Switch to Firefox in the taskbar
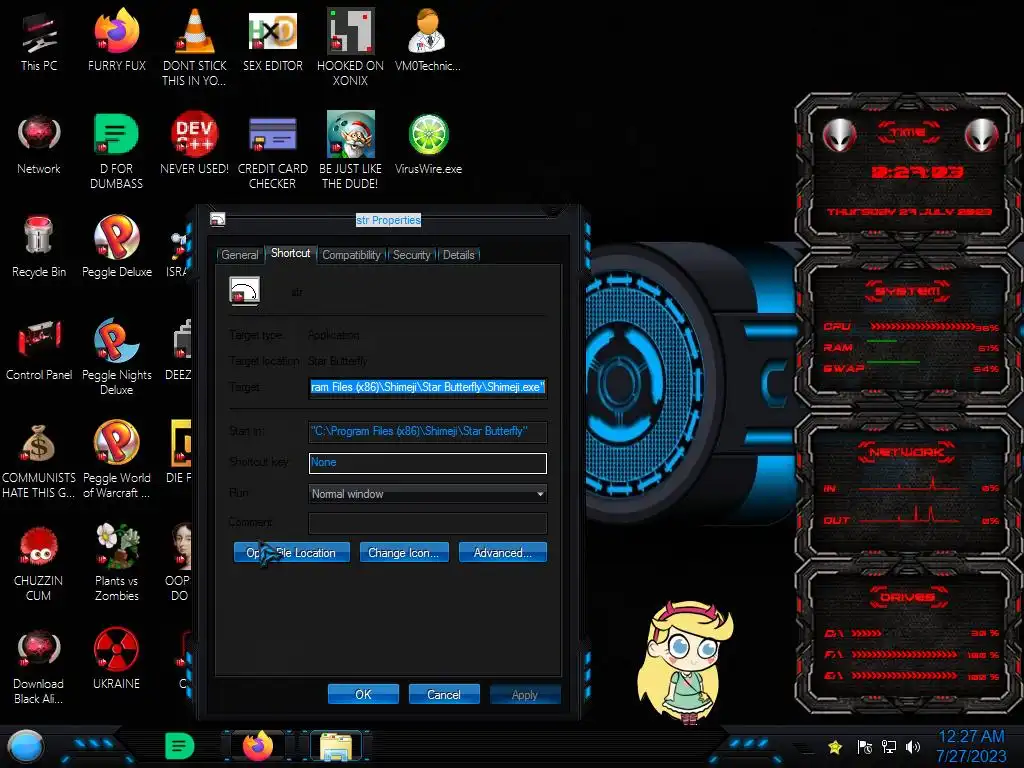 click(x=257, y=746)
